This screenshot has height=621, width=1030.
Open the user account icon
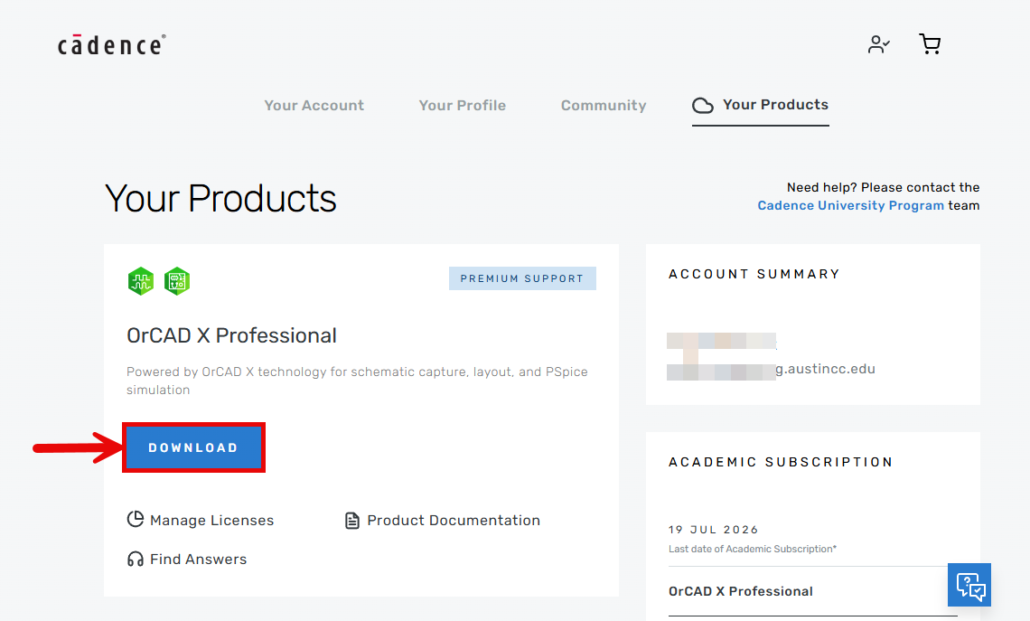(878, 44)
